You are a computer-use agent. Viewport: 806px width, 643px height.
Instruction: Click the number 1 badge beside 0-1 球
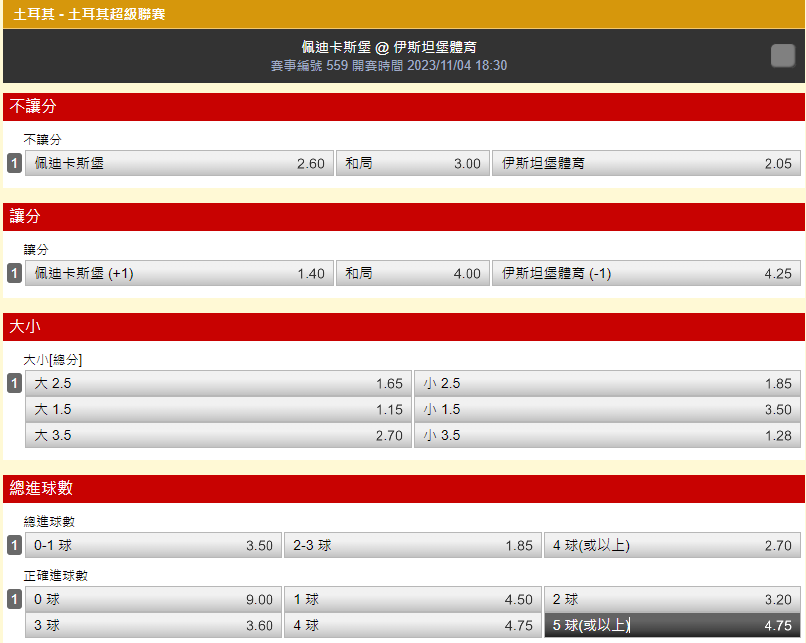[14, 545]
